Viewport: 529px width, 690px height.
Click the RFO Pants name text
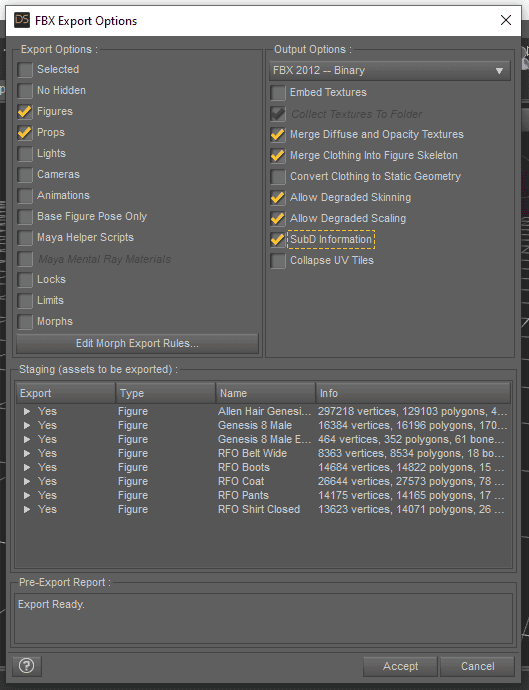(243, 495)
